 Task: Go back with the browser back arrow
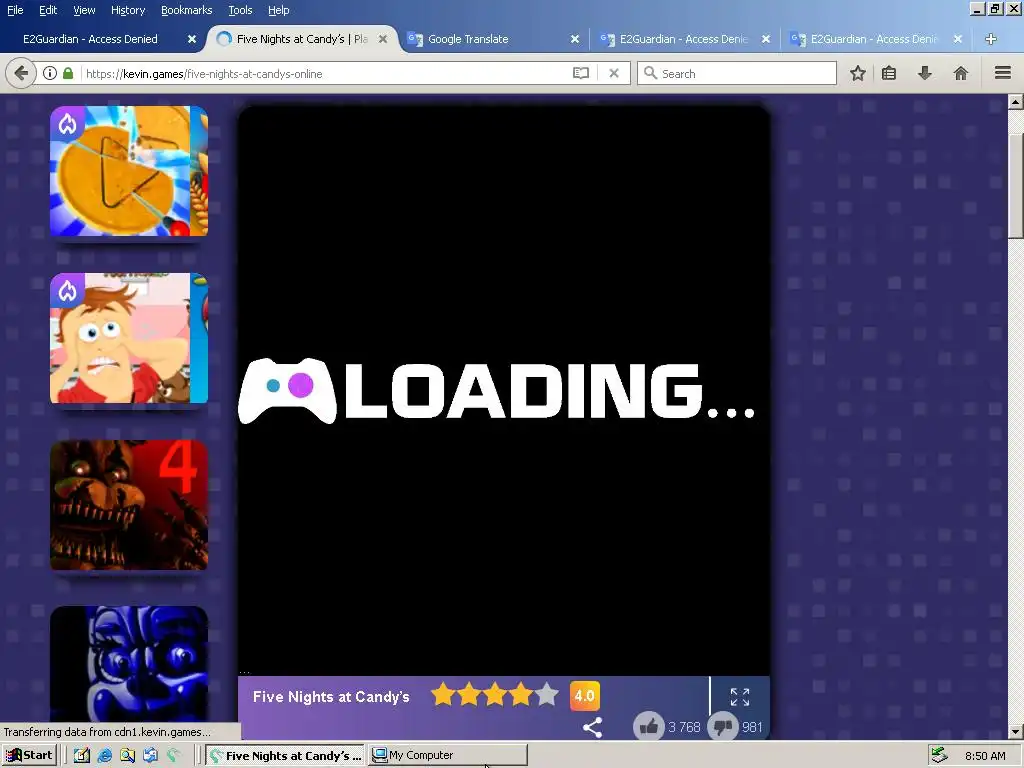pyautogui.click(x=21, y=73)
